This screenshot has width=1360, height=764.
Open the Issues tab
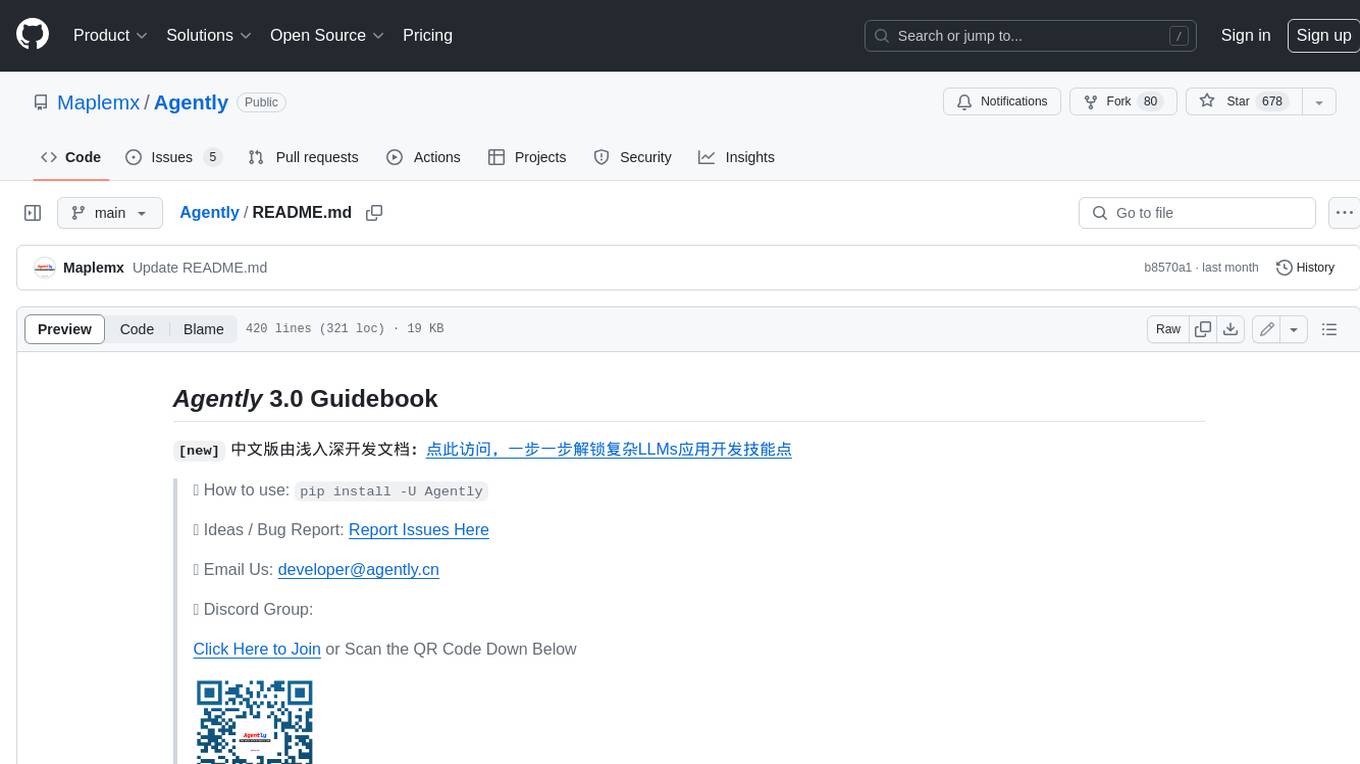point(173,157)
